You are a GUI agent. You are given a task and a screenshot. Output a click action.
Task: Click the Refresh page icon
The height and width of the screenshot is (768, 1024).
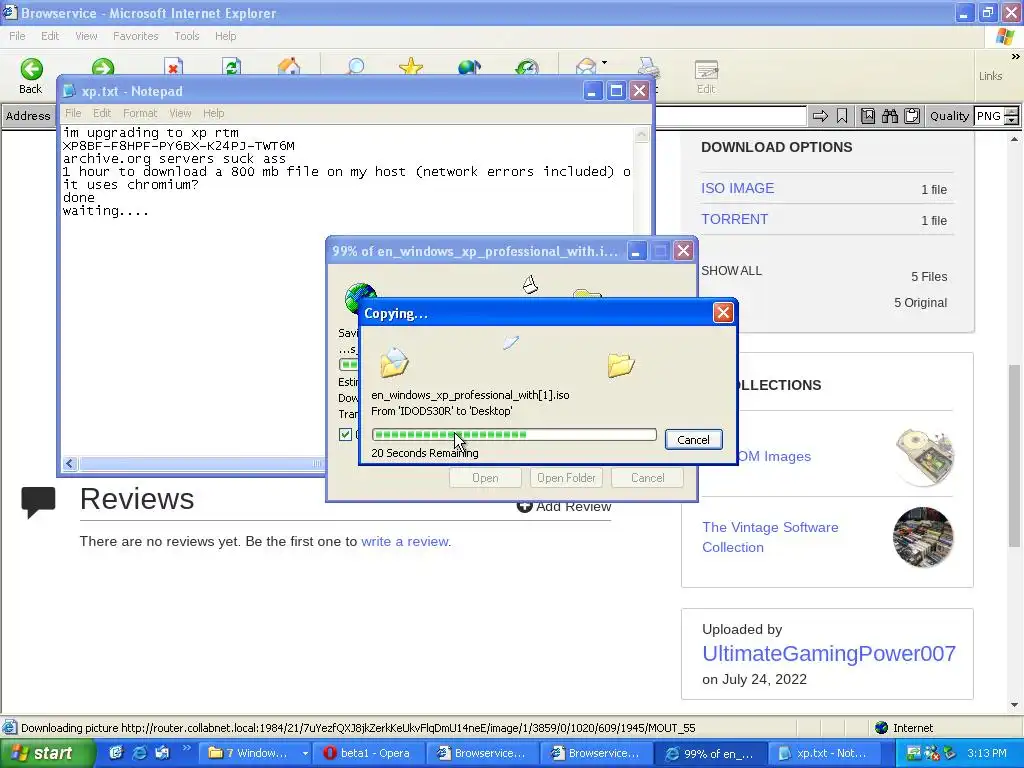(x=232, y=67)
